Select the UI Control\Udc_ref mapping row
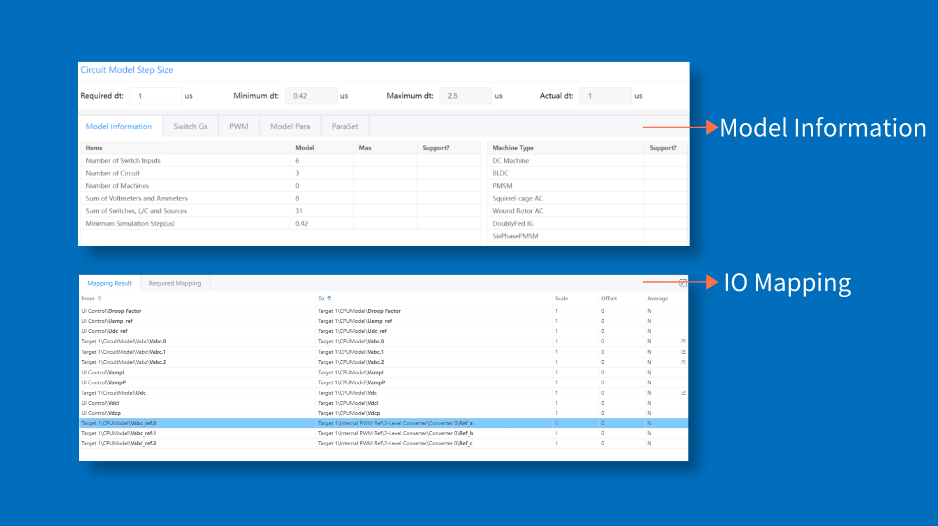Image resolution: width=938 pixels, height=526 pixels. [383, 331]
